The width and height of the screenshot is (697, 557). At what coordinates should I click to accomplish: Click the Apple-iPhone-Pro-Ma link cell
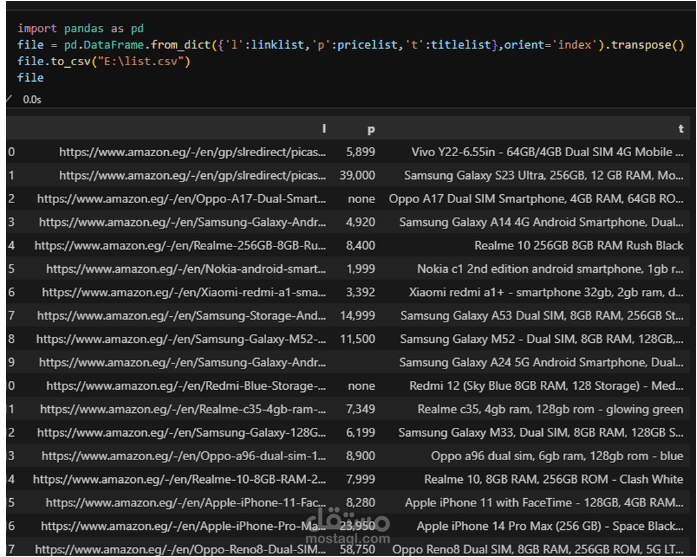[x=183, y=526]
